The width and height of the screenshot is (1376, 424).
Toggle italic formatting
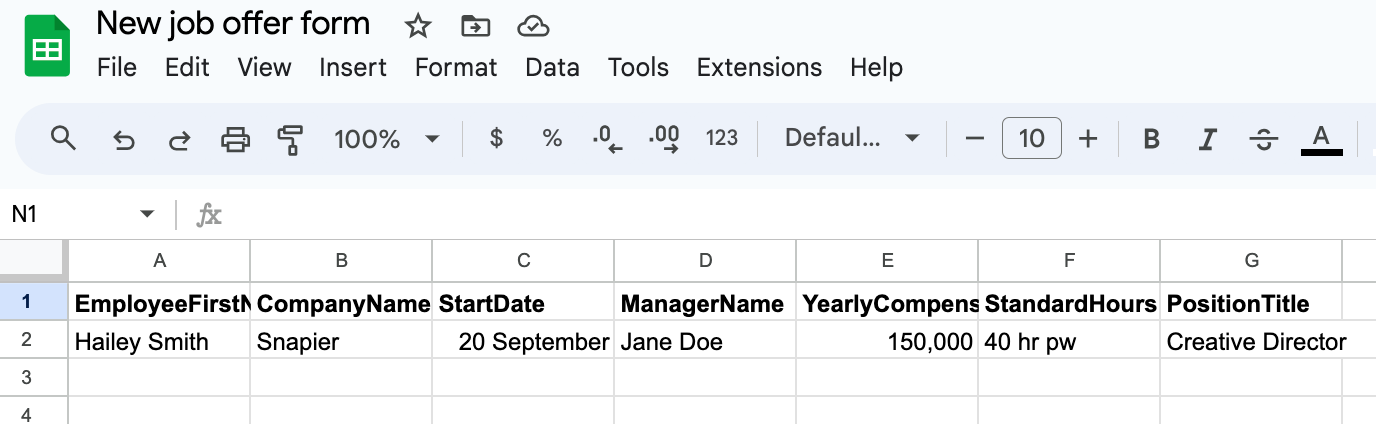[1207, 139]
